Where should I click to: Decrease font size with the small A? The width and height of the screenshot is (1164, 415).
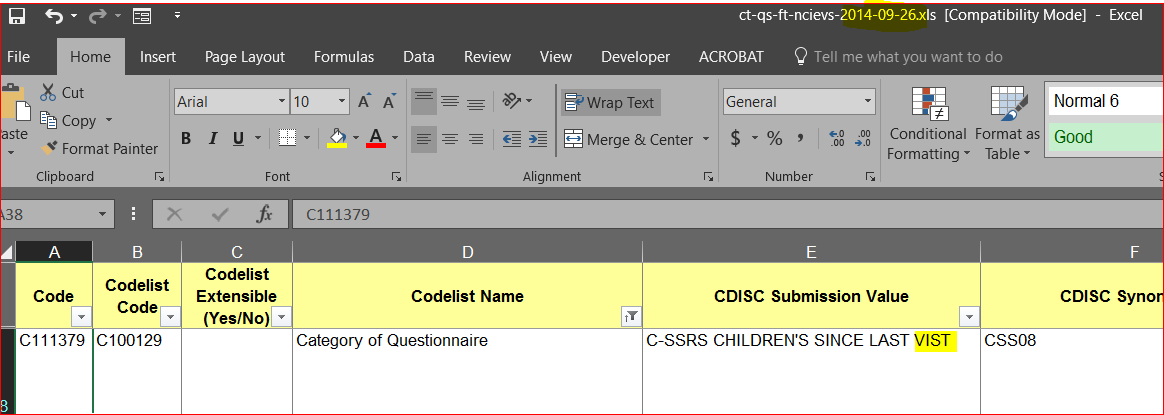click(389, 102)
